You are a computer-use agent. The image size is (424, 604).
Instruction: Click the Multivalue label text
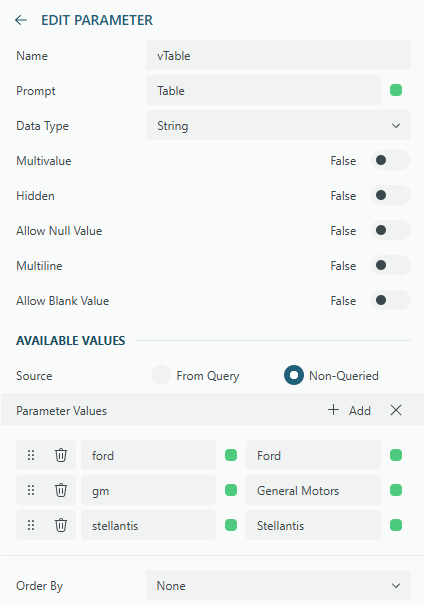point(44,161)
